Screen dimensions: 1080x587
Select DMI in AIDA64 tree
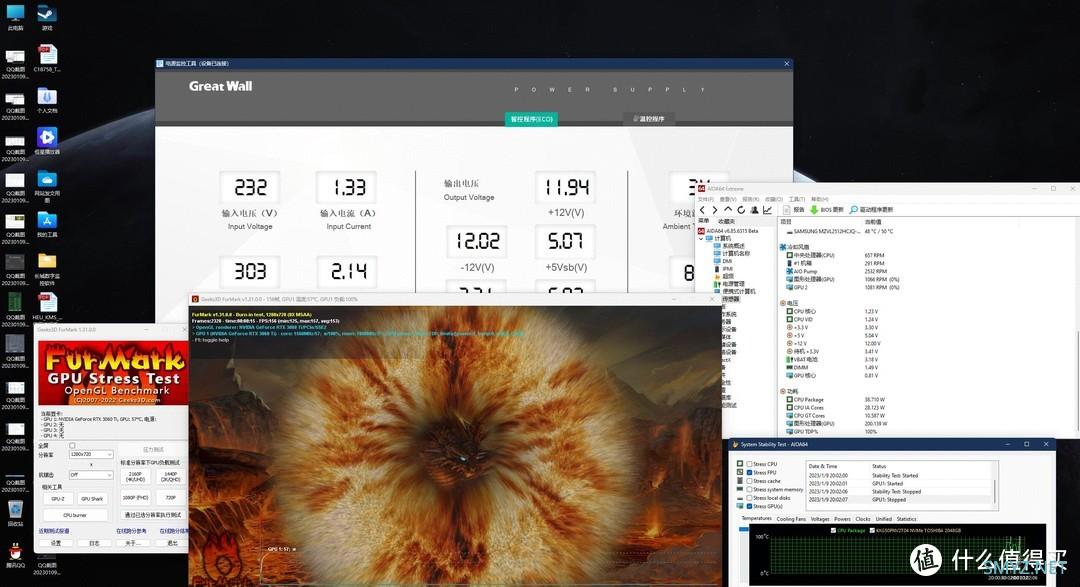tap(723, 261)
